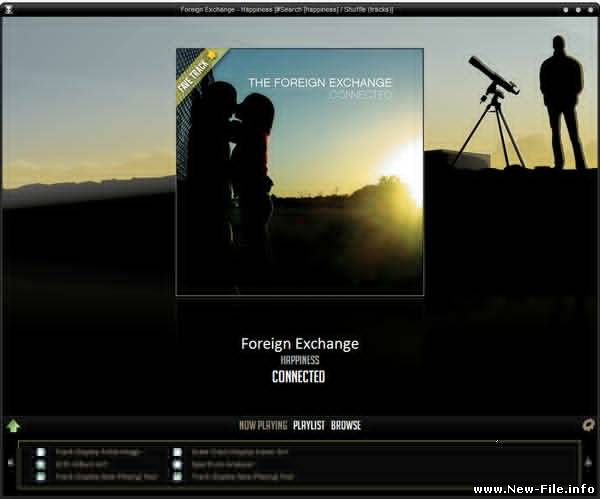Open the Playlist tab
The image size is (600, 499).
[309, 425]
